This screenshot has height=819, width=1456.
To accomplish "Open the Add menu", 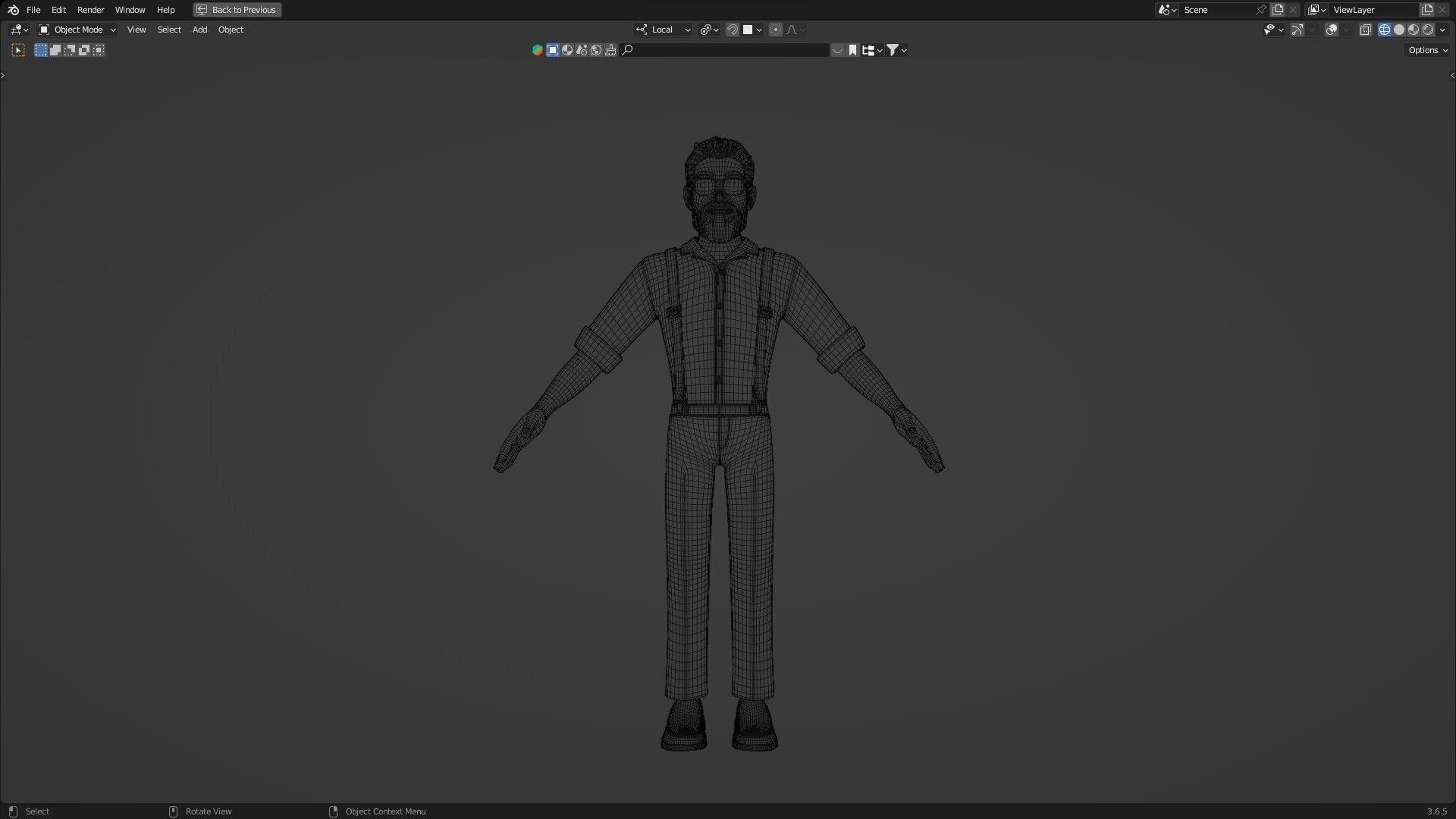I will 199,30.
